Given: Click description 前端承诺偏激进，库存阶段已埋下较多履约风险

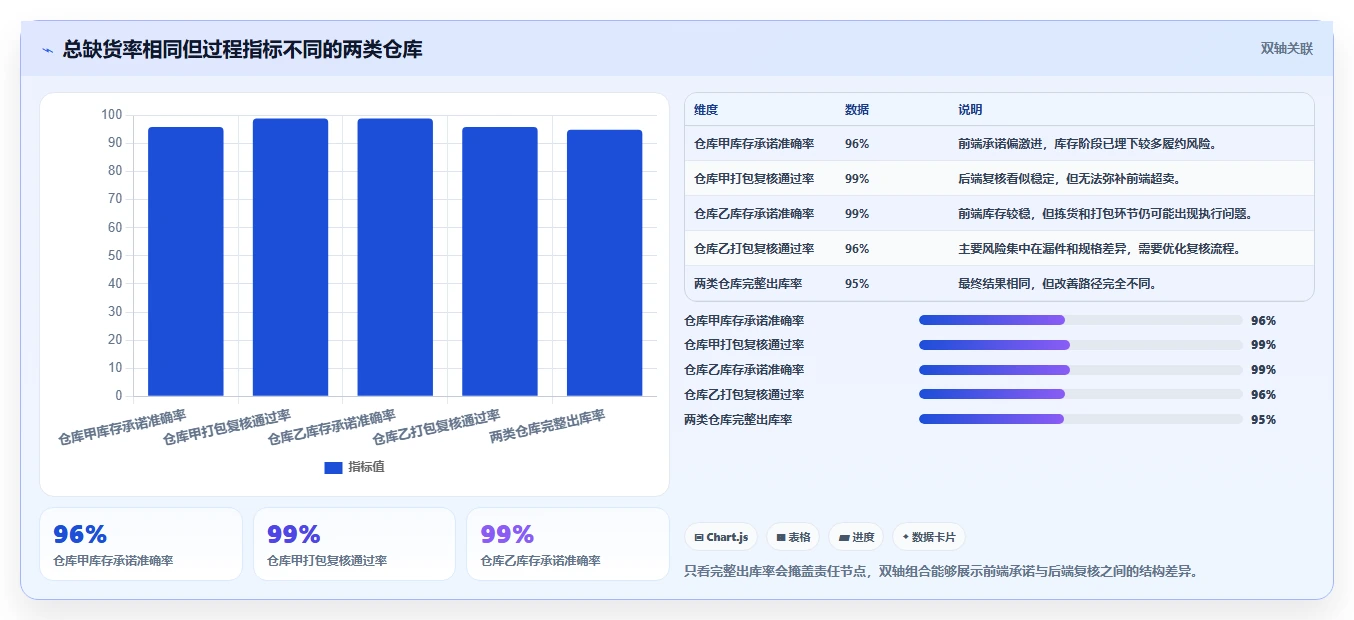Looking at the screenshot, I should pyautogui.click(x=1087, y=144).
